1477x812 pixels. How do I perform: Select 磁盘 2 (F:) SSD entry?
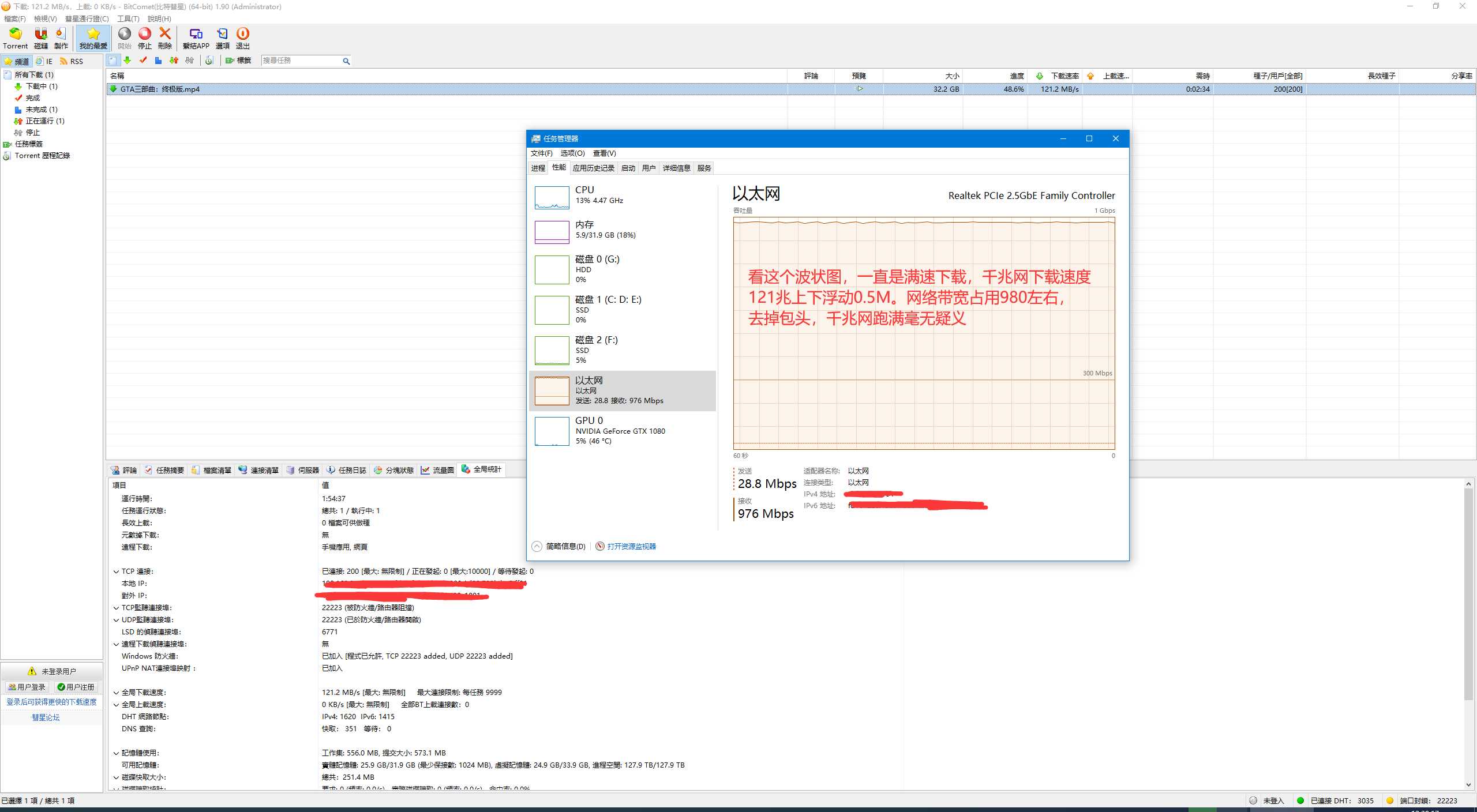coord(622,351)
